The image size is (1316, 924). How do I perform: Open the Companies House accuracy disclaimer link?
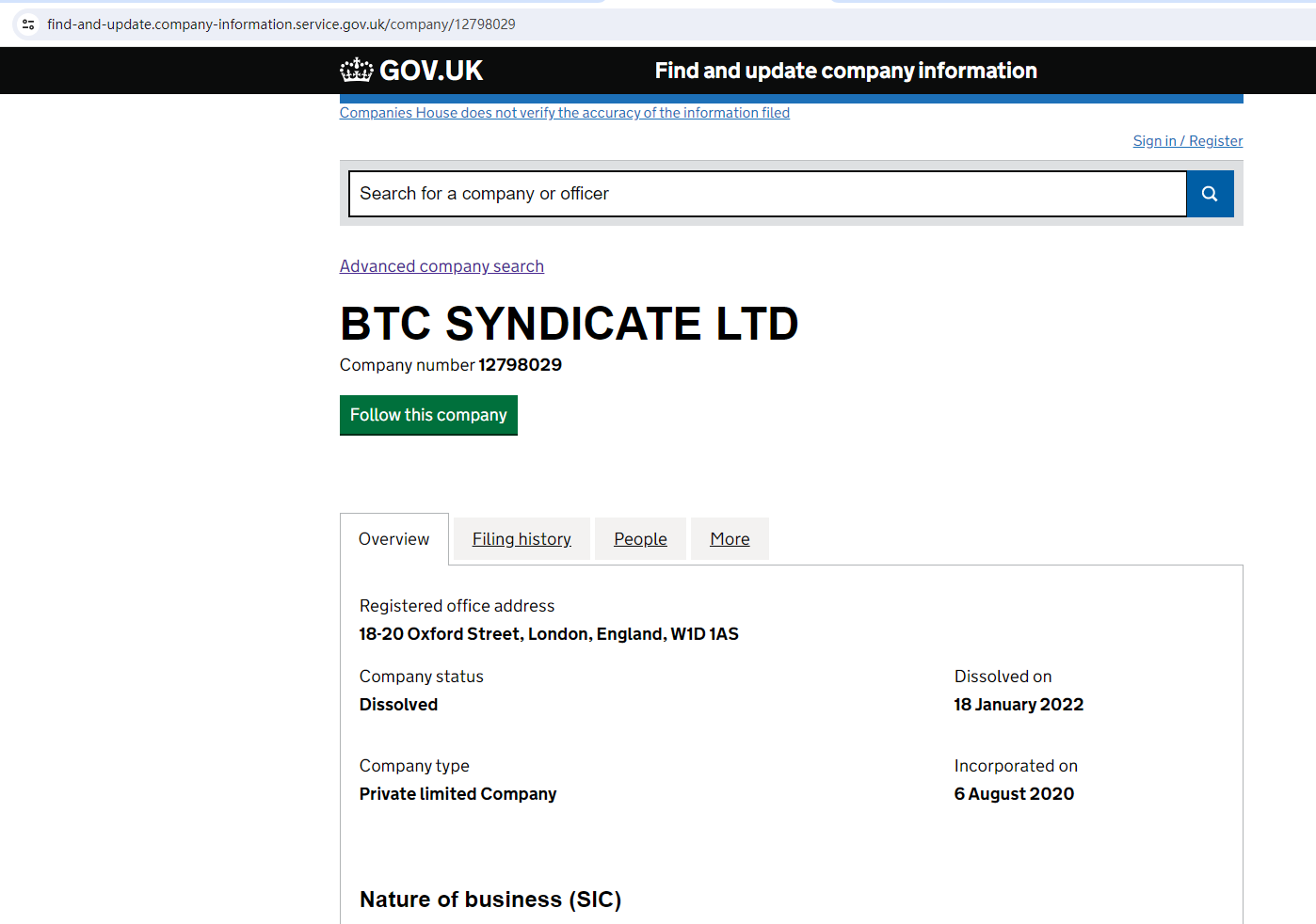[x=564, y=113]
